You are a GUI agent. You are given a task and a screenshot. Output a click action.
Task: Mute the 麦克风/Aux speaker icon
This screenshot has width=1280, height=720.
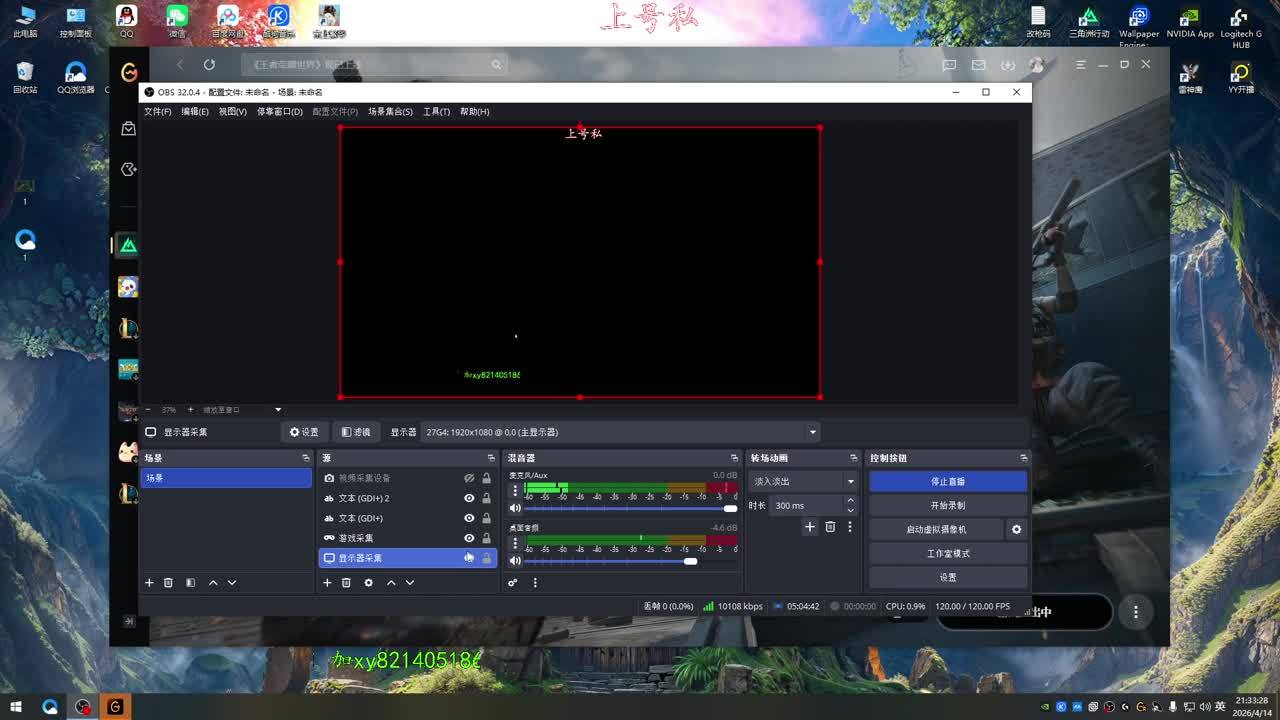(x=515, y=508)
